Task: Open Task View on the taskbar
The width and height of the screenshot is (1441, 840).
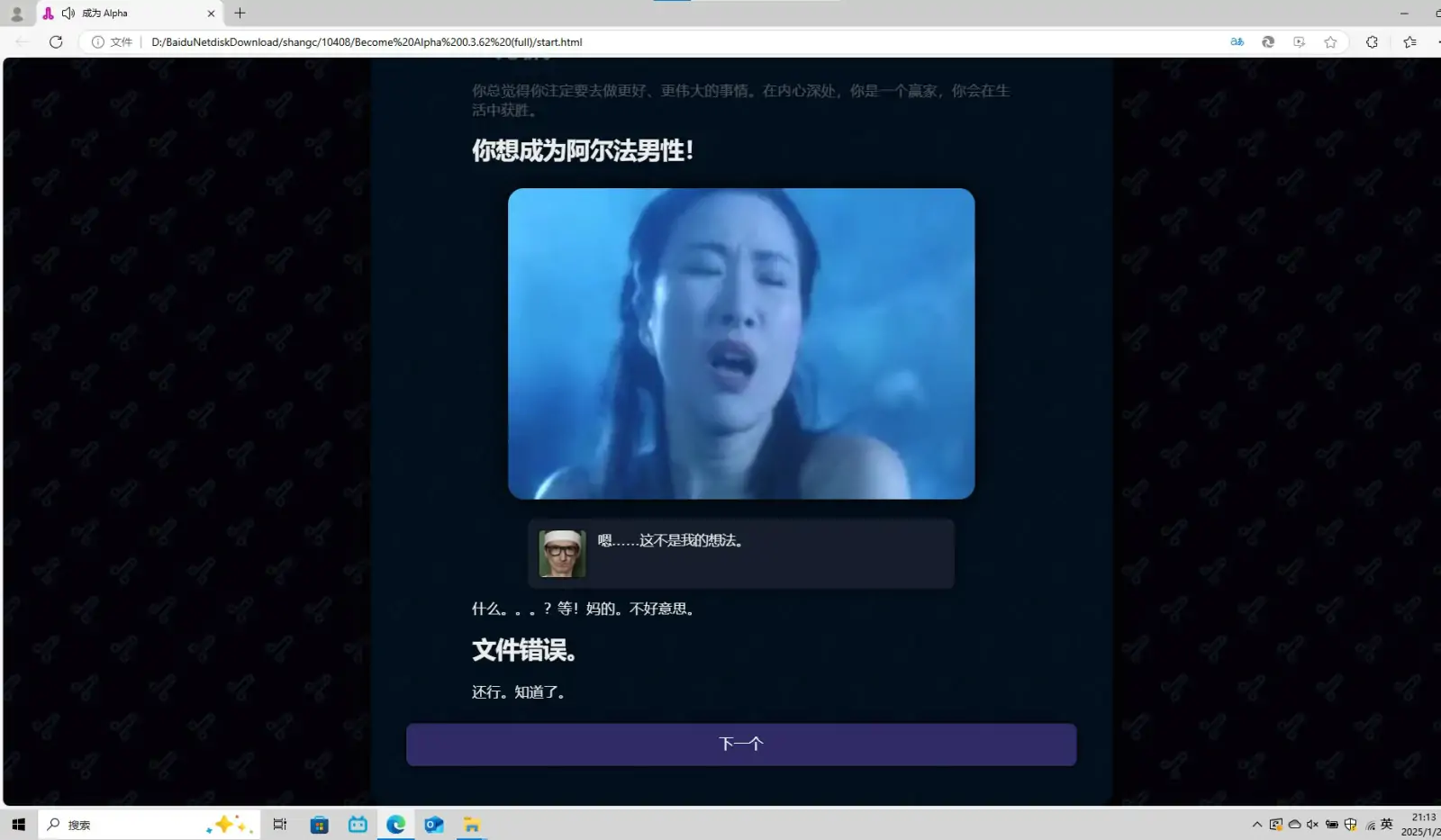Action: tap(279, 824)
